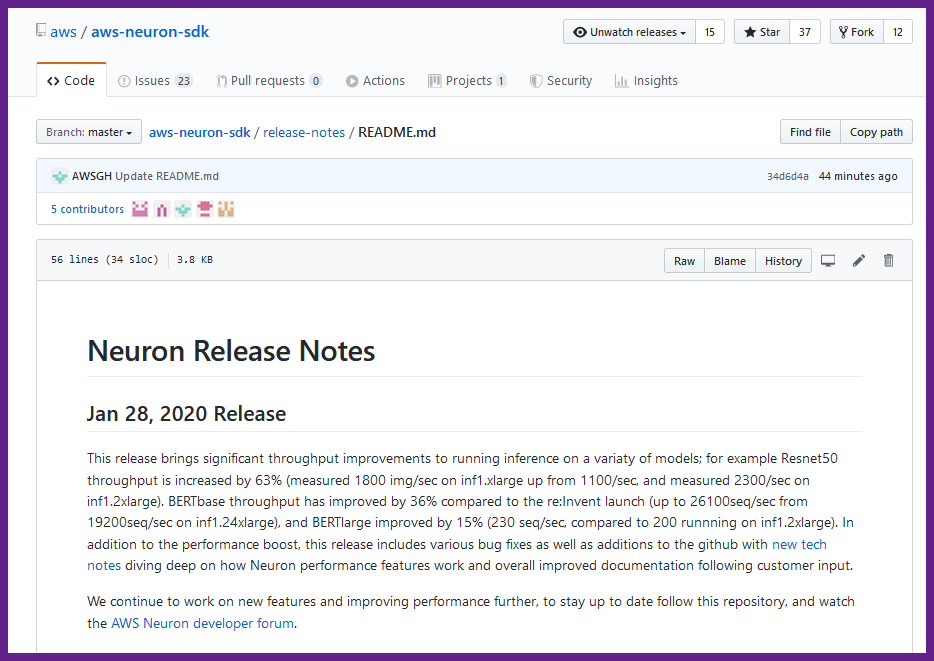Screen dimensions: 934x661
Task: Open the teal contributor avatar in contributors row
Action: point(183,209)
